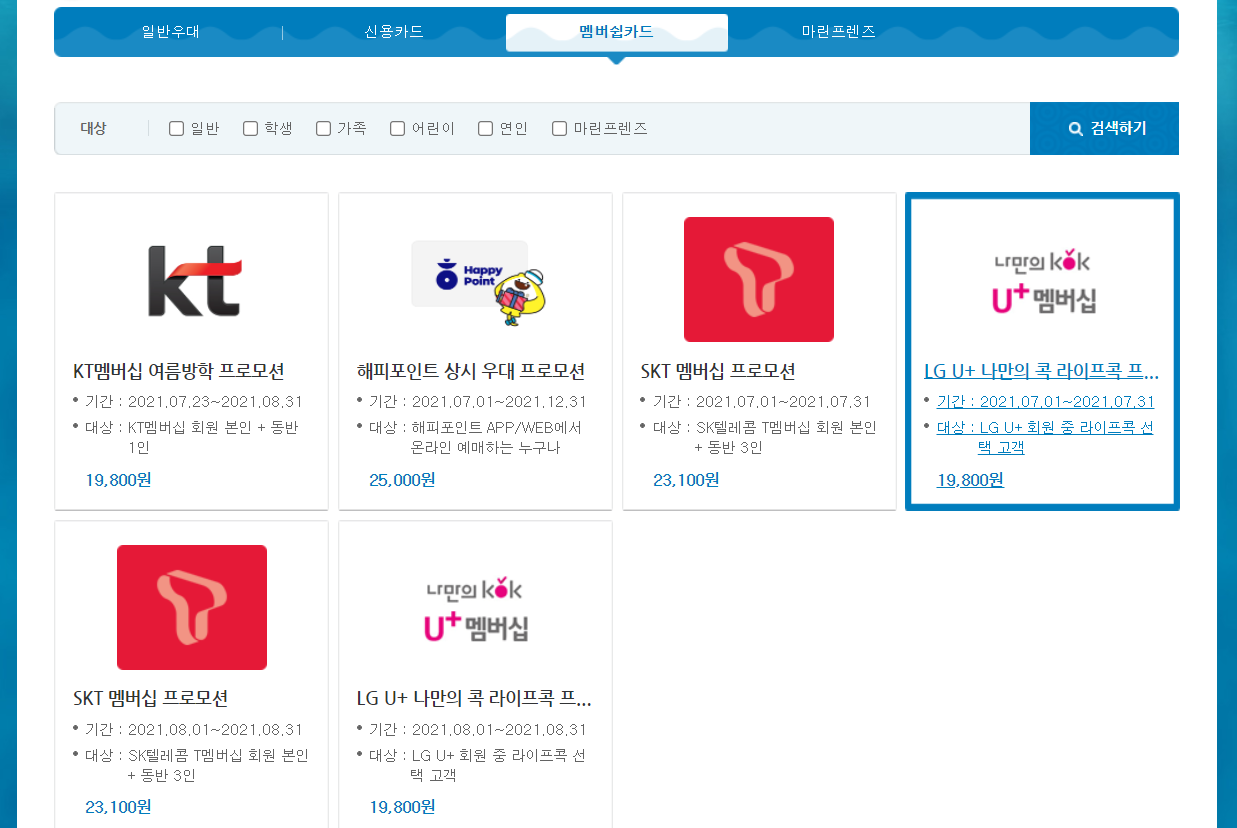Click period 2021.07.01~2021.12.31 on 해피포인트 card

coord(499,402)
